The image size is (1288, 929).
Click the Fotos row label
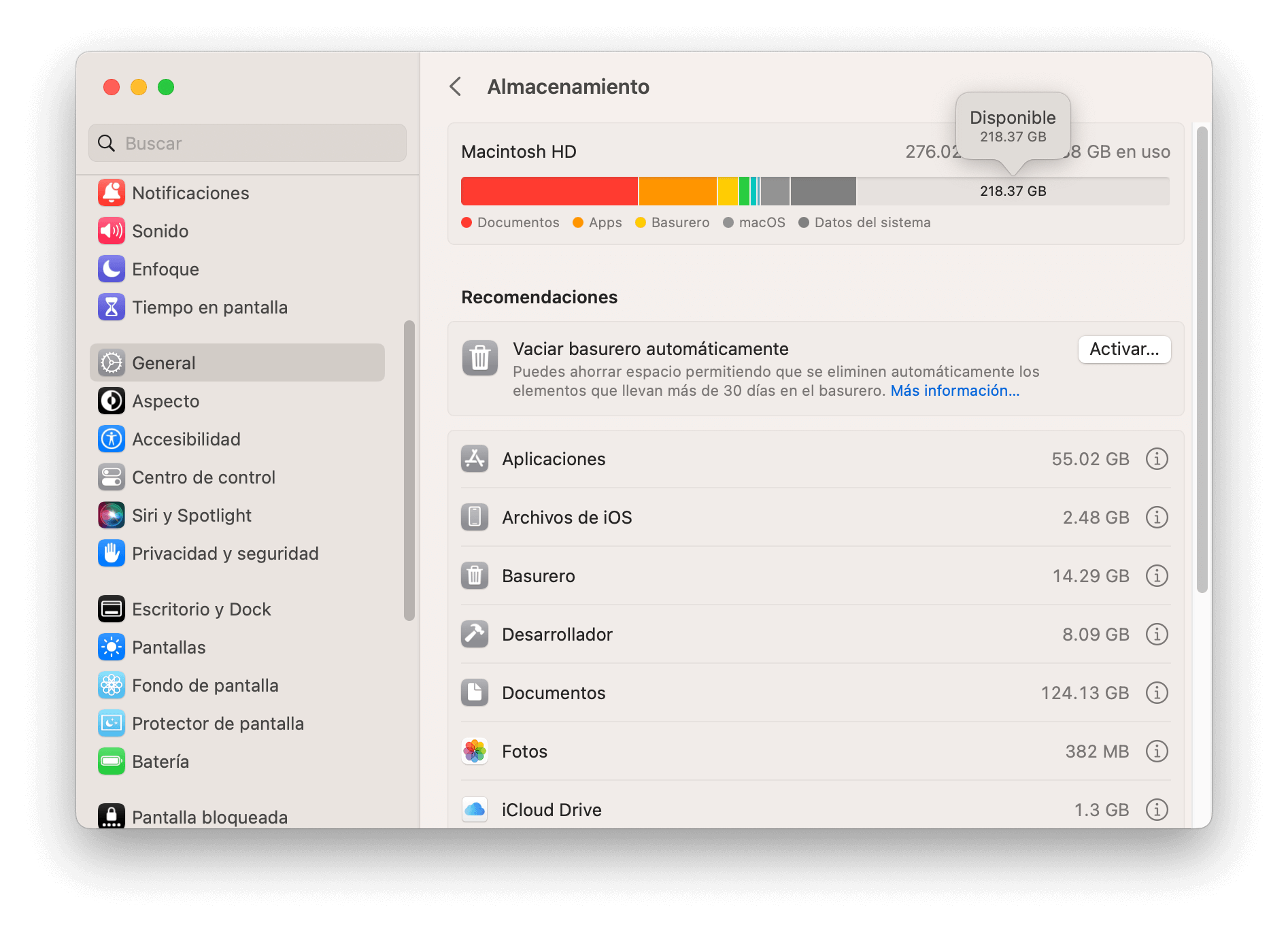pyautogui.click(x=524, y=751)
